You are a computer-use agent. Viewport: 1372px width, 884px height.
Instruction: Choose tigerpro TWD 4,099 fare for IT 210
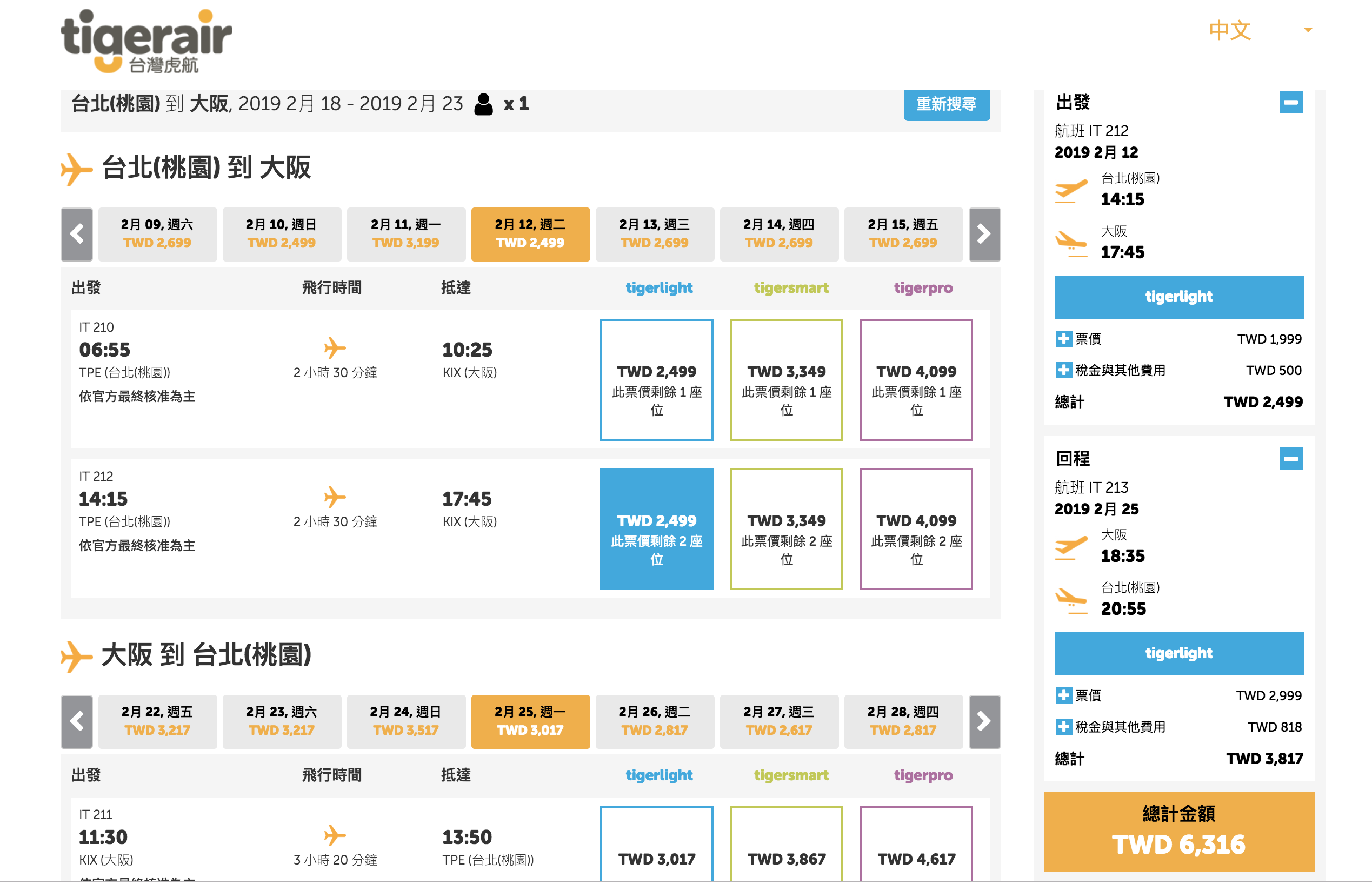pos(916,379)
